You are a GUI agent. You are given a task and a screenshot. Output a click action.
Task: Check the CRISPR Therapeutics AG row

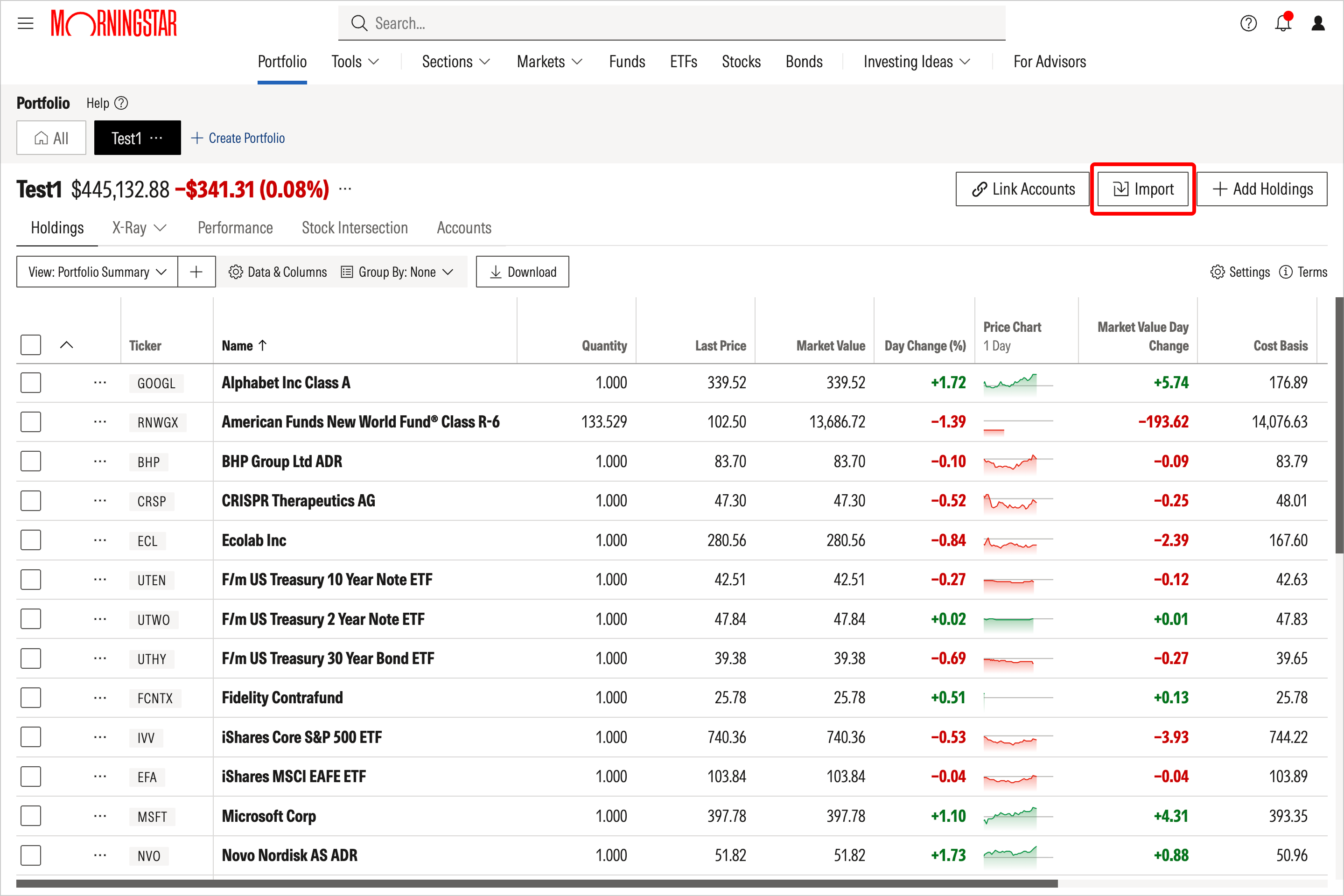point(31,501)
